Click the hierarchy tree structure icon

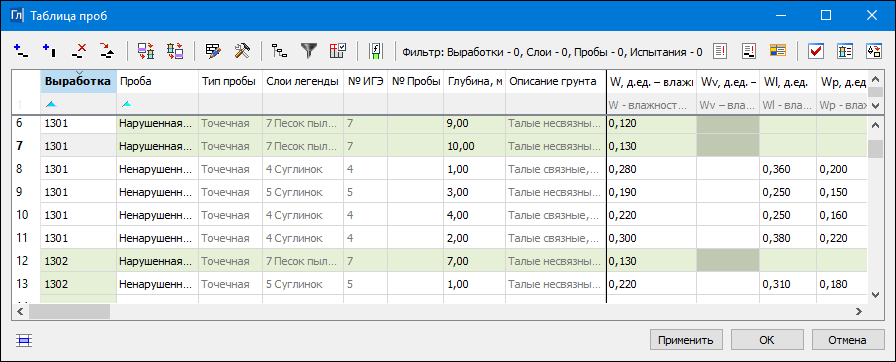click(x=280, y=51)
